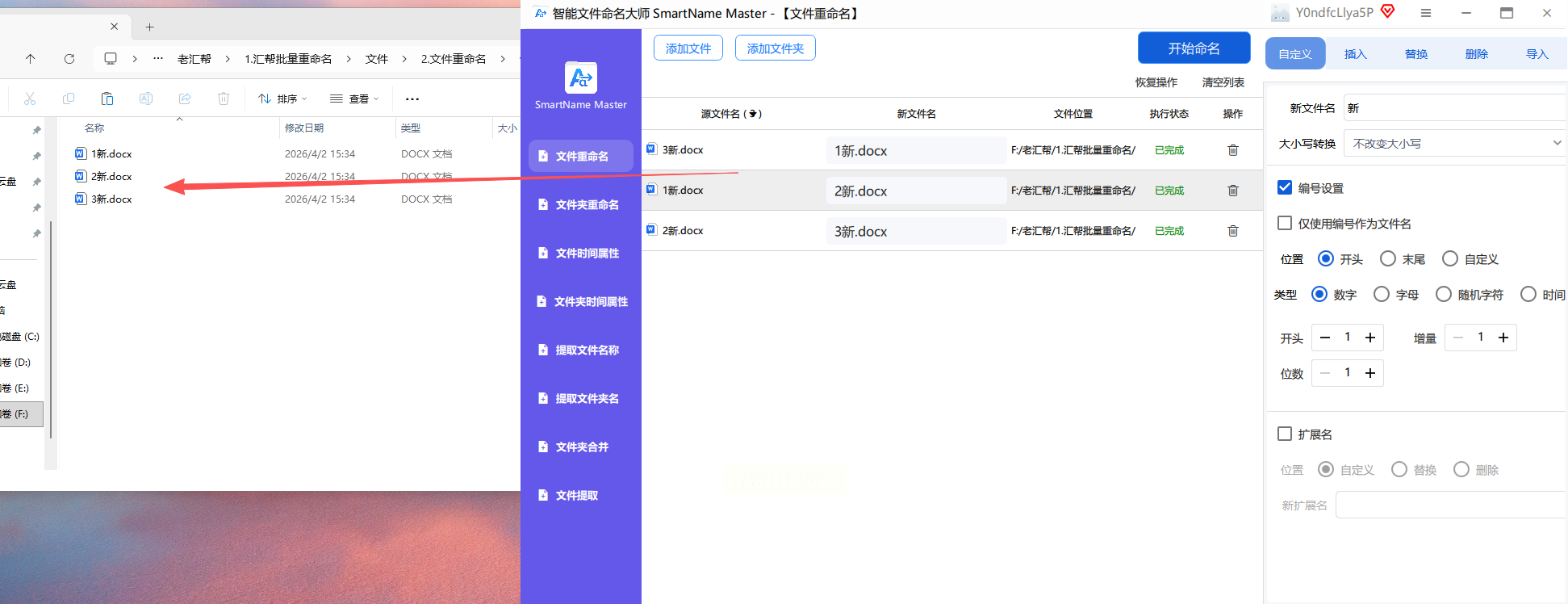
Task: Enable 仅使用编号作为文件名 checkbox
Action: (x=1285, y=223)
